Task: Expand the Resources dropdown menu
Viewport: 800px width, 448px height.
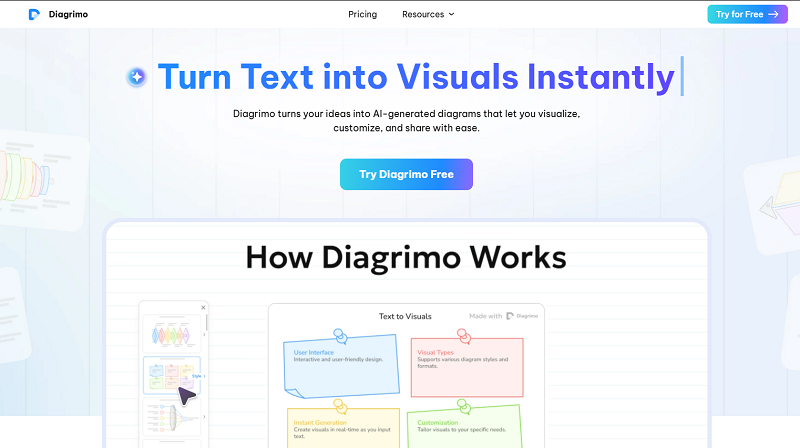Action: tap(428, 14)
